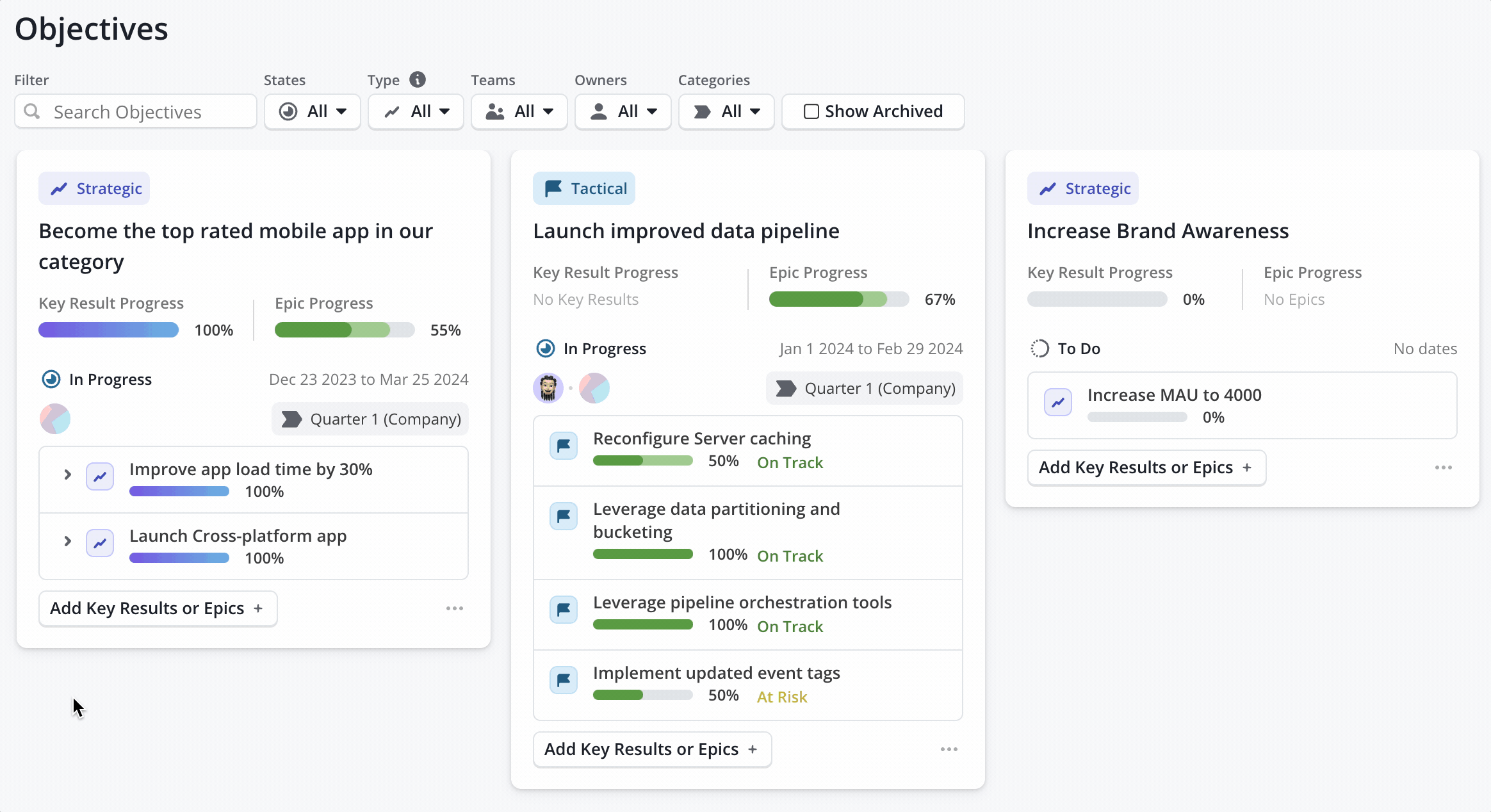This screenshot has height=812, width=1491.
Task: Click the epic flag icon beside Implement updated event tags
Action: (x=563, y=680)
